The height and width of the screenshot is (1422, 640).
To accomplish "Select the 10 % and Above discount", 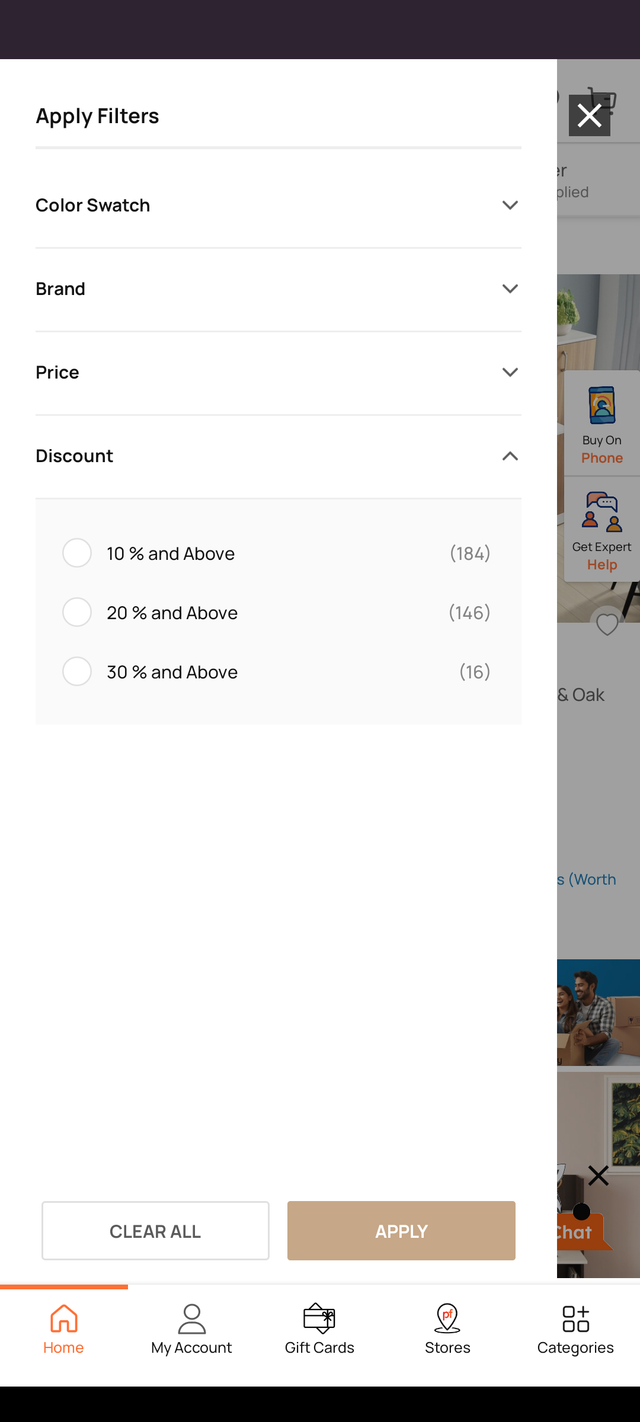I will coord(77,553).
